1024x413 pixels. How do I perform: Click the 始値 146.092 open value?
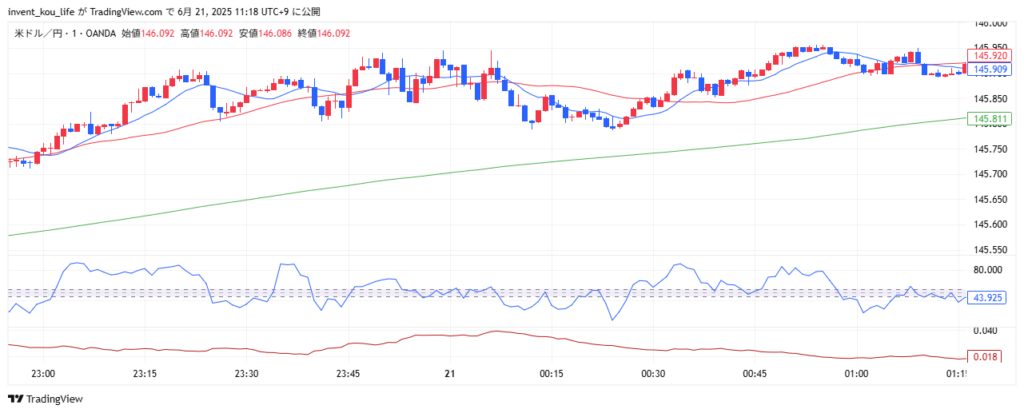(148, 33)
